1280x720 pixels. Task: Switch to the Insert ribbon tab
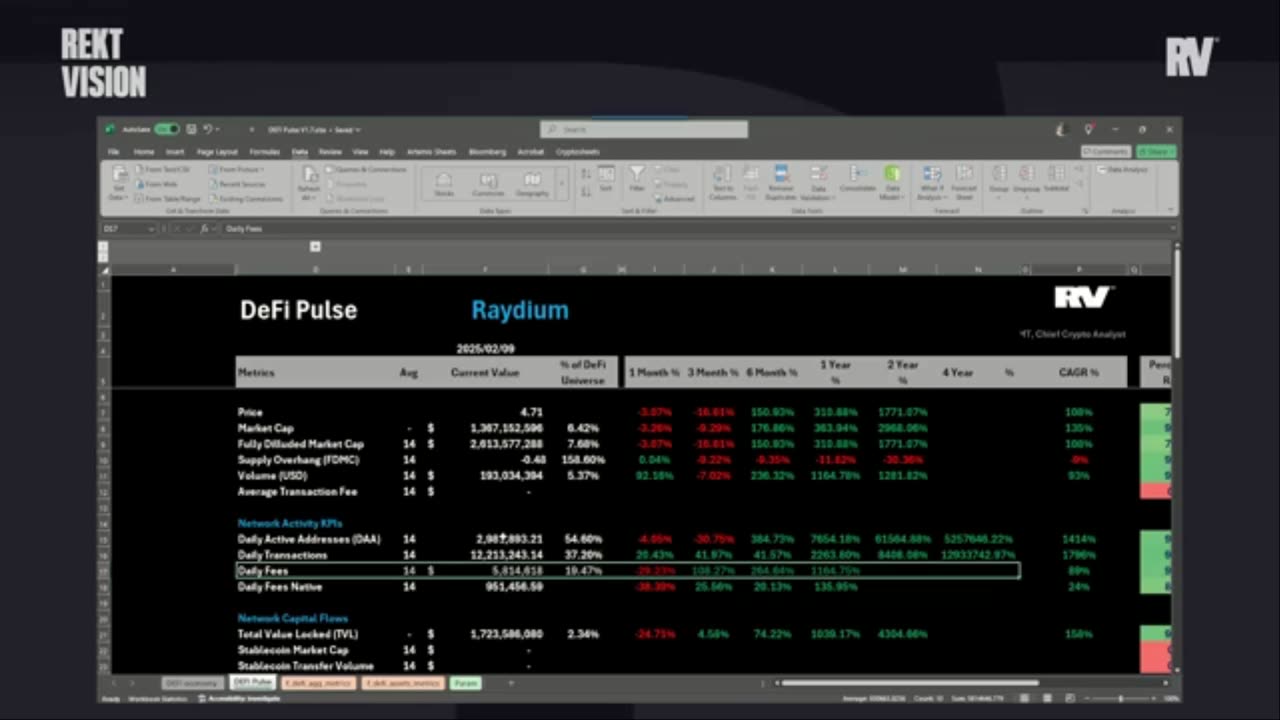[175, 152]
